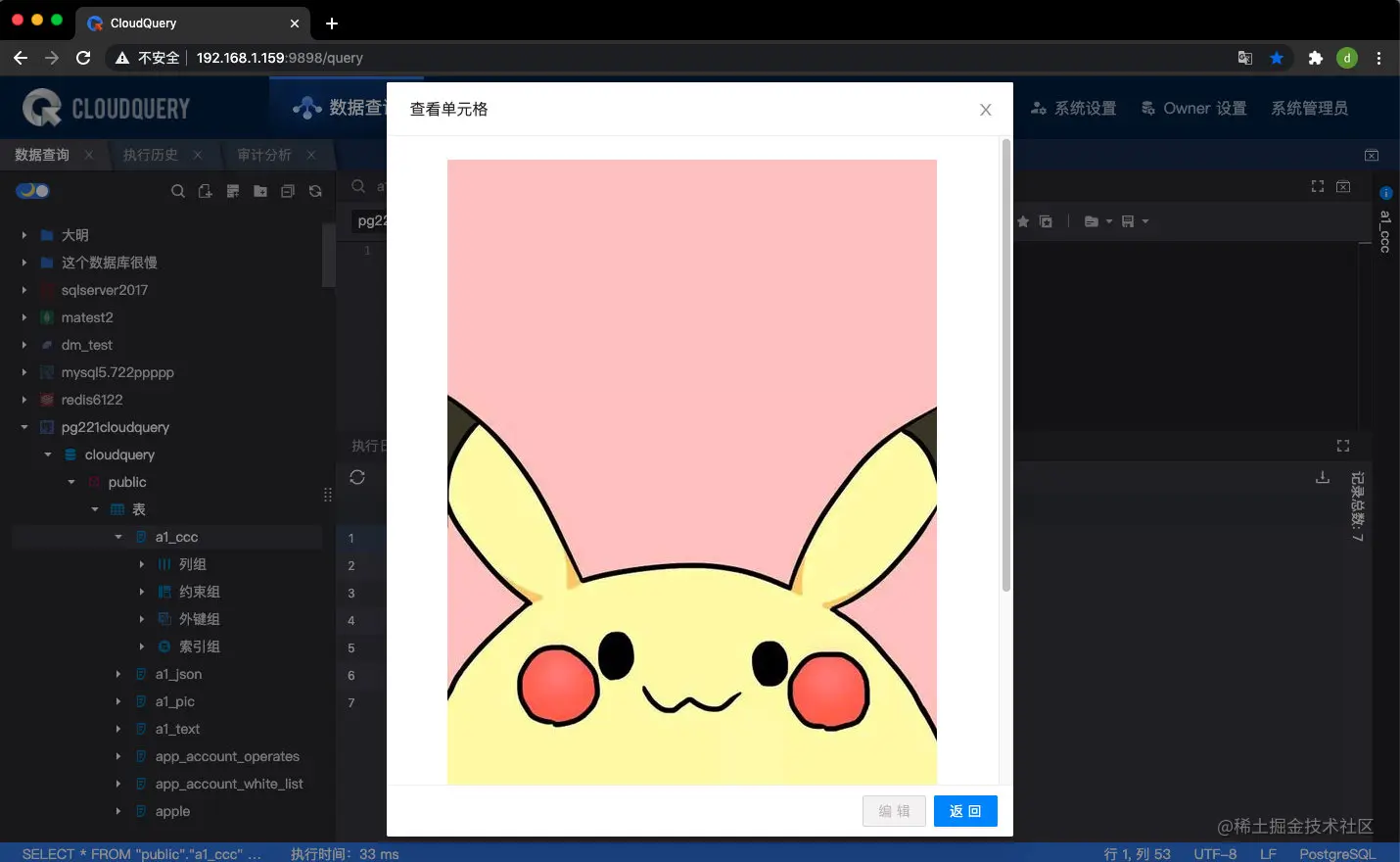Open the Owner 设置 menu

[x=1194, y=109]
